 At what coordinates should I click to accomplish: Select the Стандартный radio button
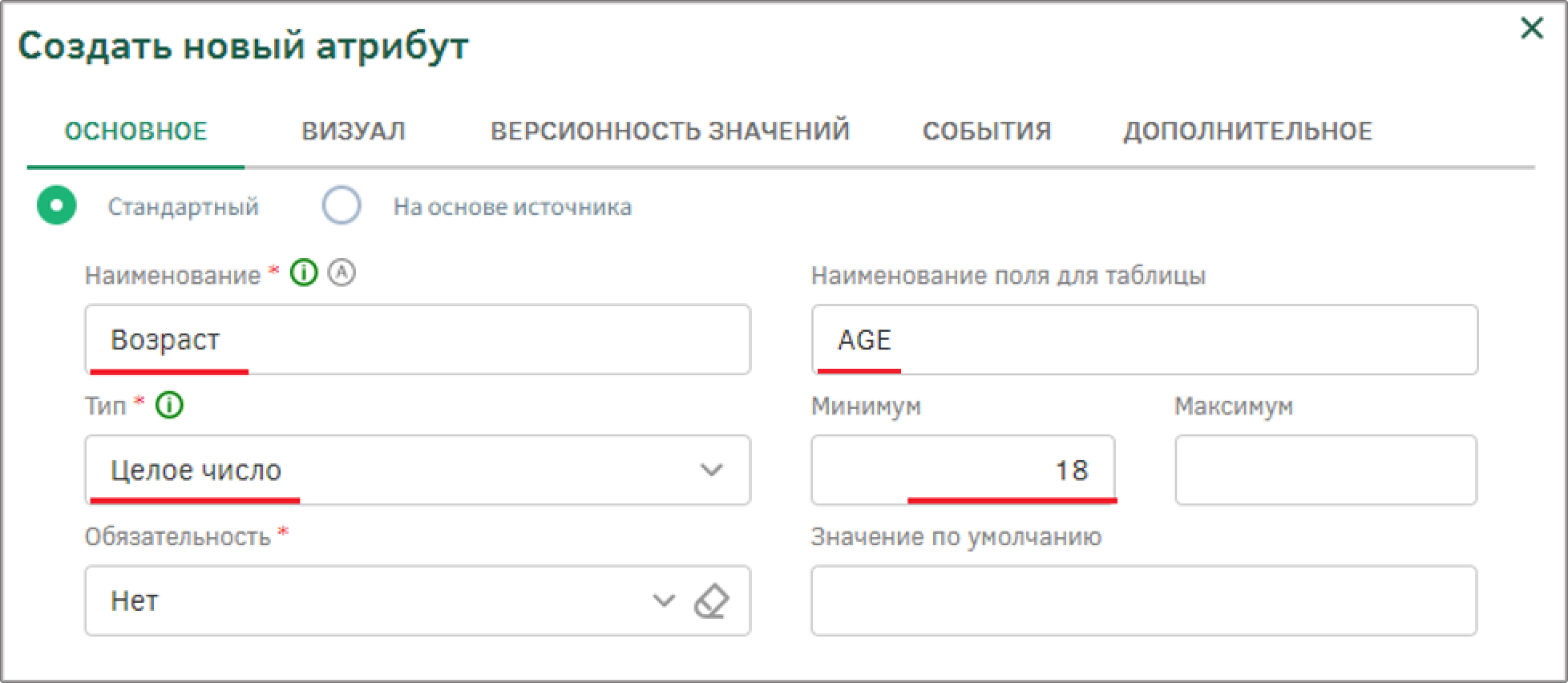coord(56,206)
